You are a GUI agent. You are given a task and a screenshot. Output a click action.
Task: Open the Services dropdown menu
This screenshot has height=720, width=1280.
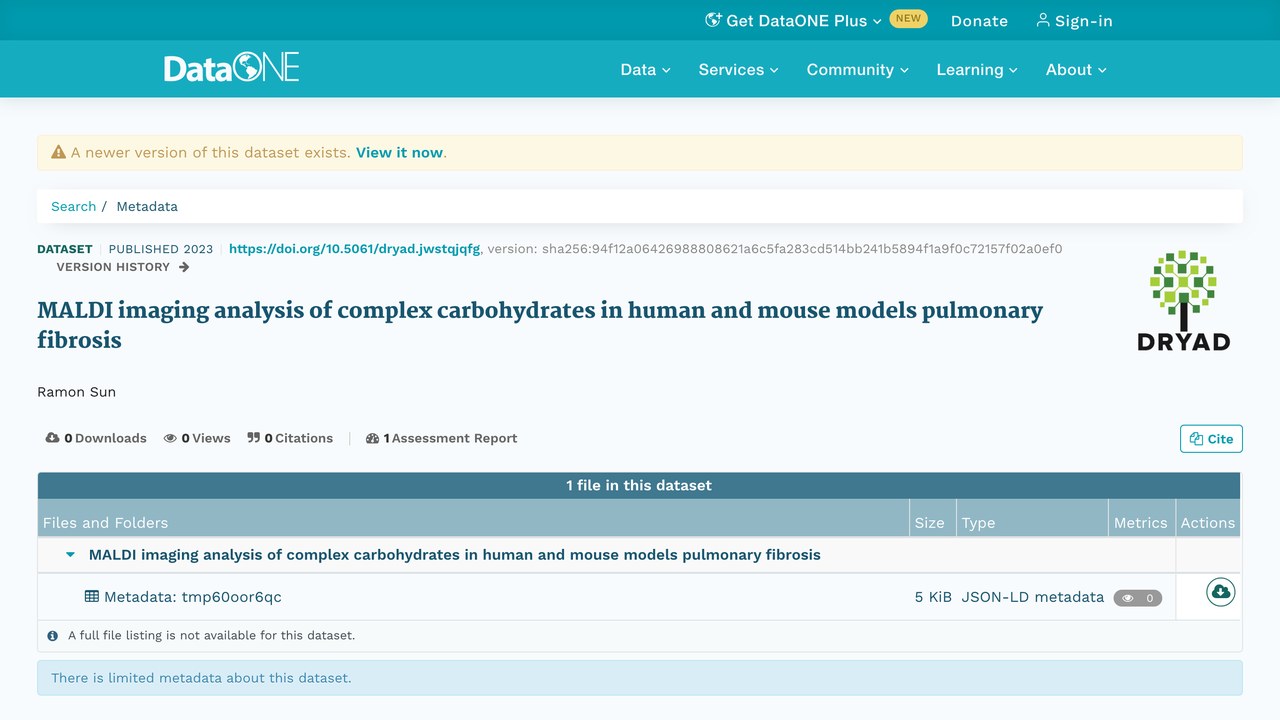click(738, 69)
